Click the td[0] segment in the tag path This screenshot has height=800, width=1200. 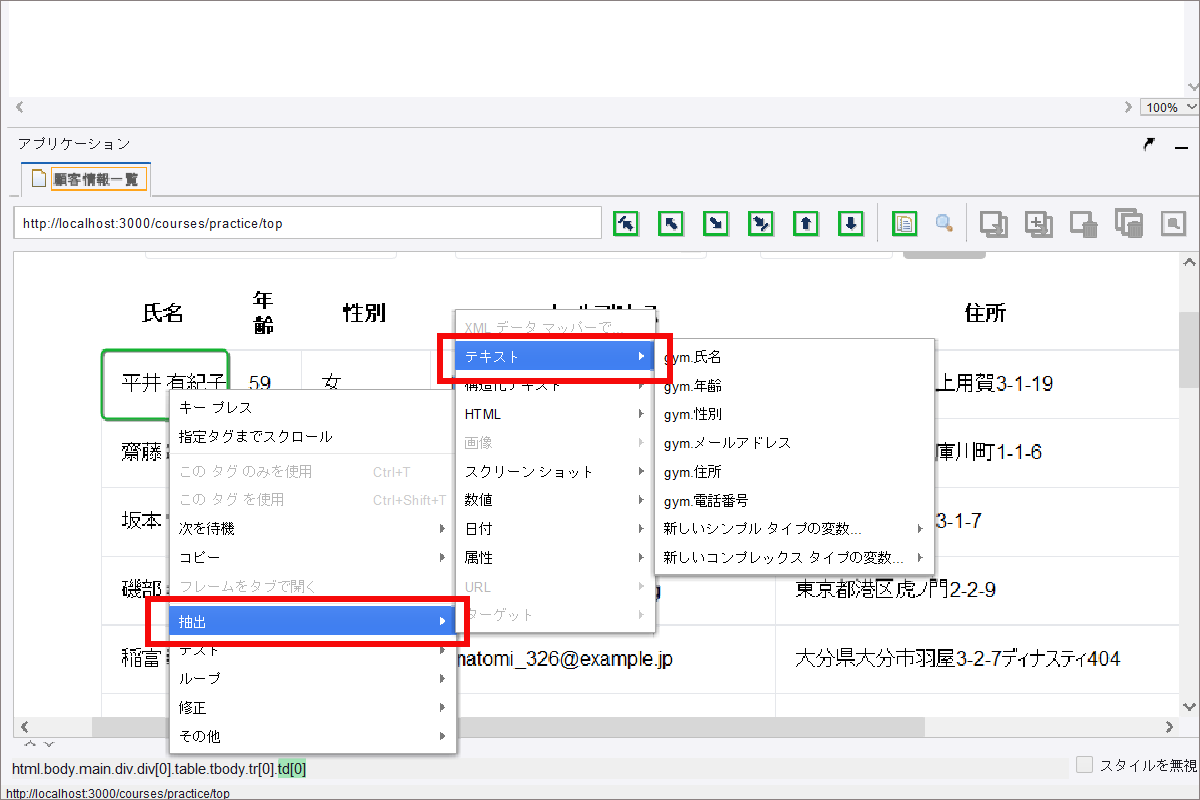[x=292, y=769]
